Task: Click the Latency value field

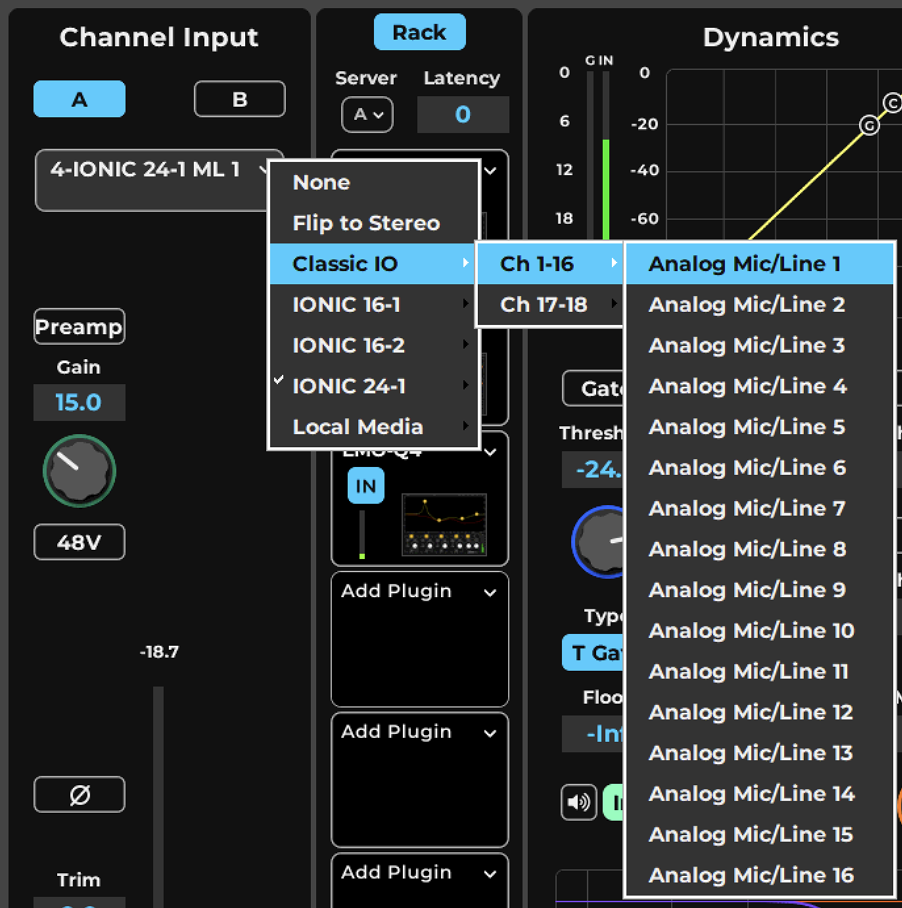Action: point(463,115)
